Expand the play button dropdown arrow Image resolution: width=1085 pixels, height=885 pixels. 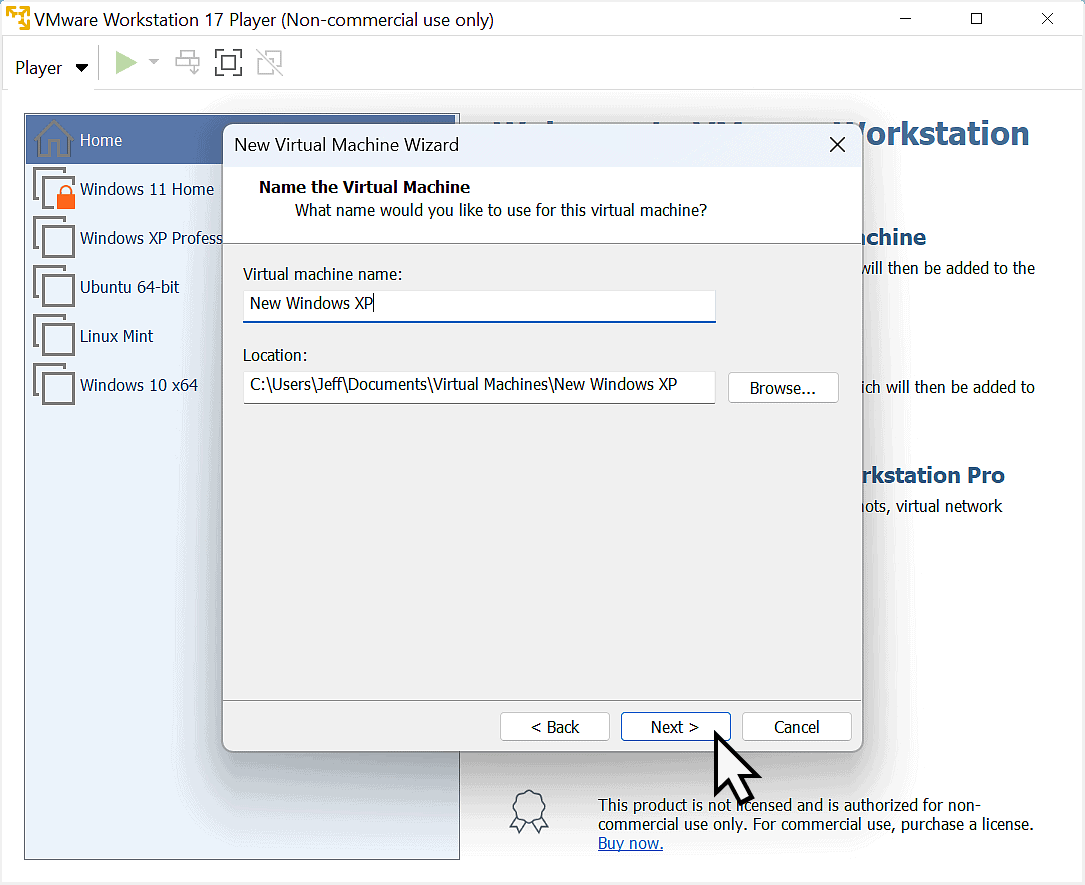click(156, 62)
